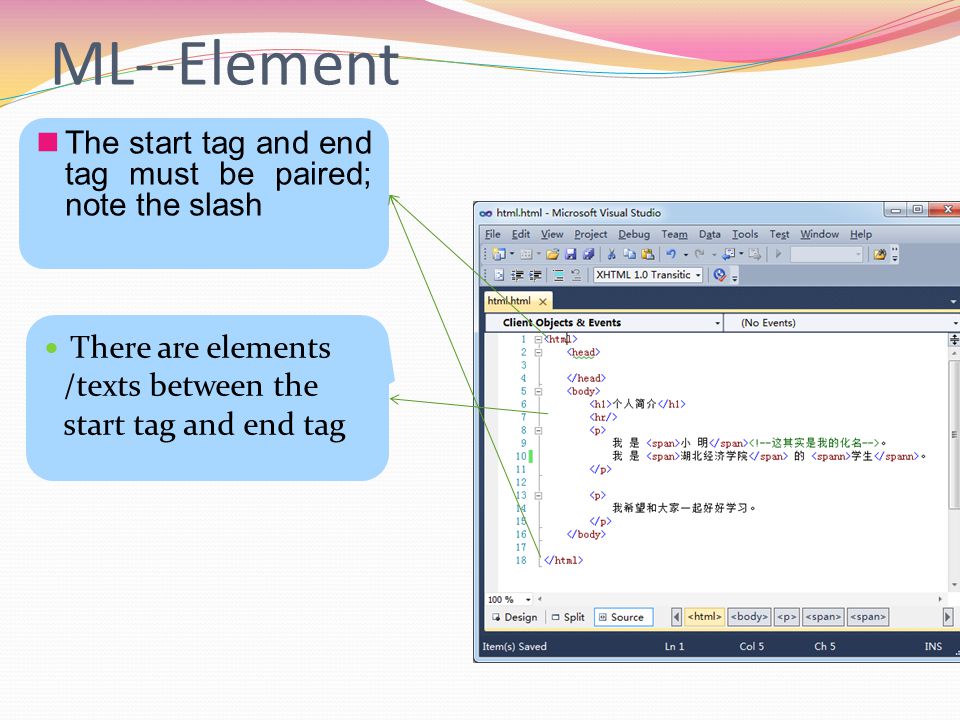Viewport: 960px width, 720px height.
Task: Open the active documents list arrow
Action: [x=953, y=301]
